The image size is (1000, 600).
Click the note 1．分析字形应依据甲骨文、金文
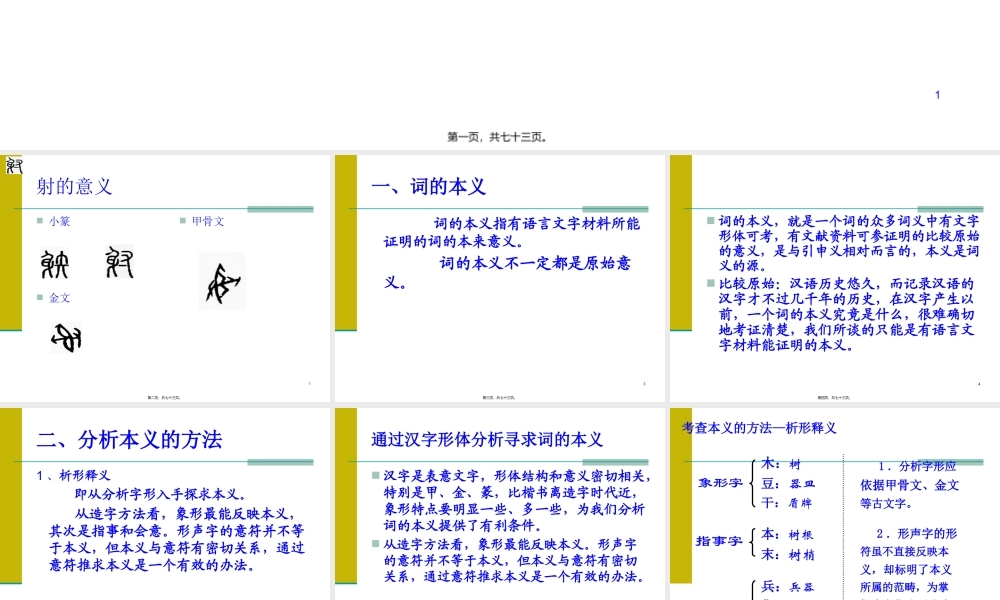(x=909, y=485)
